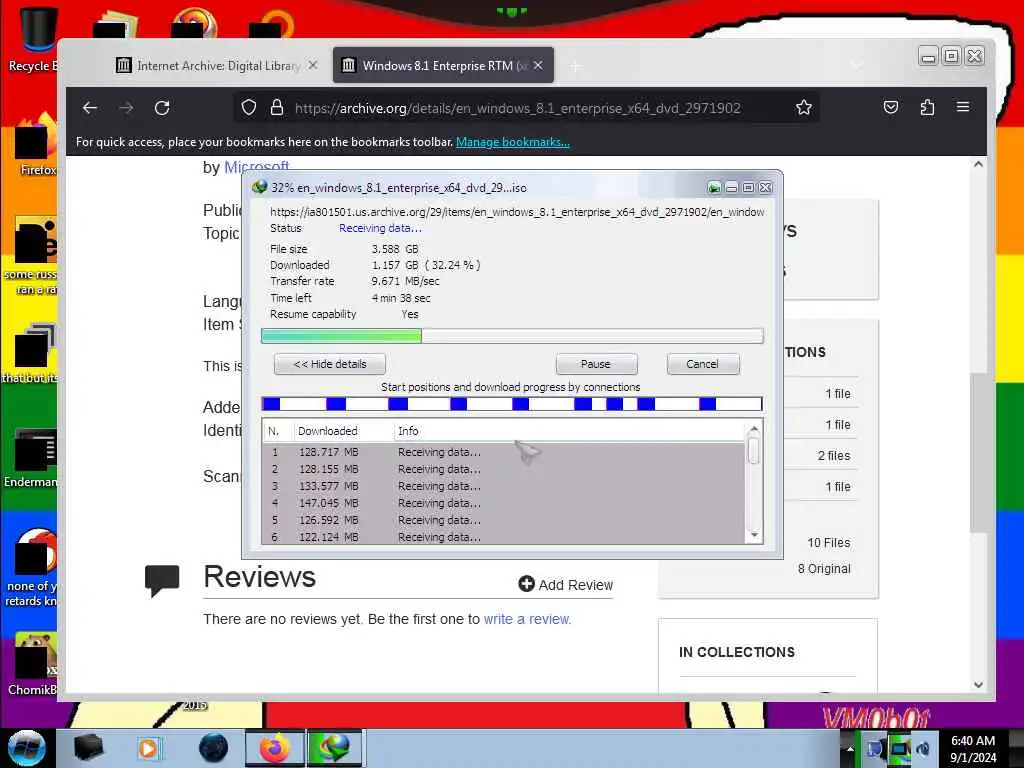
Task: Click the page scrollbar up arrow
Action: [978, 165]
